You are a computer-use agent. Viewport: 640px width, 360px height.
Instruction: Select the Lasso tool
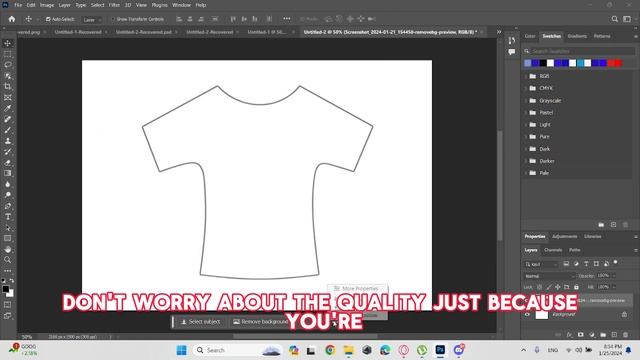coord(8,65)
